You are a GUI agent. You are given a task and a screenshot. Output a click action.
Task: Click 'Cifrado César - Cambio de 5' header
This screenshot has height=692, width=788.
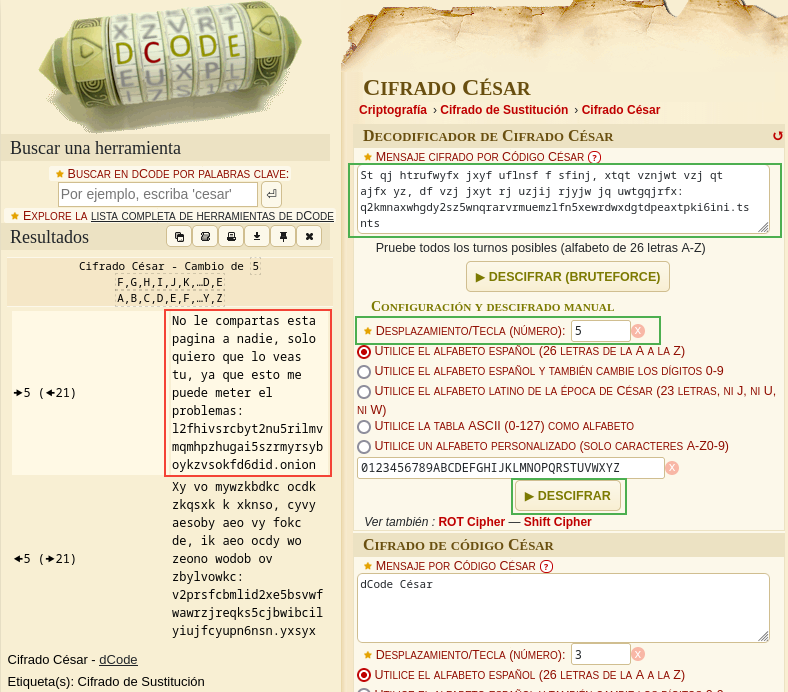coord(169,266)
